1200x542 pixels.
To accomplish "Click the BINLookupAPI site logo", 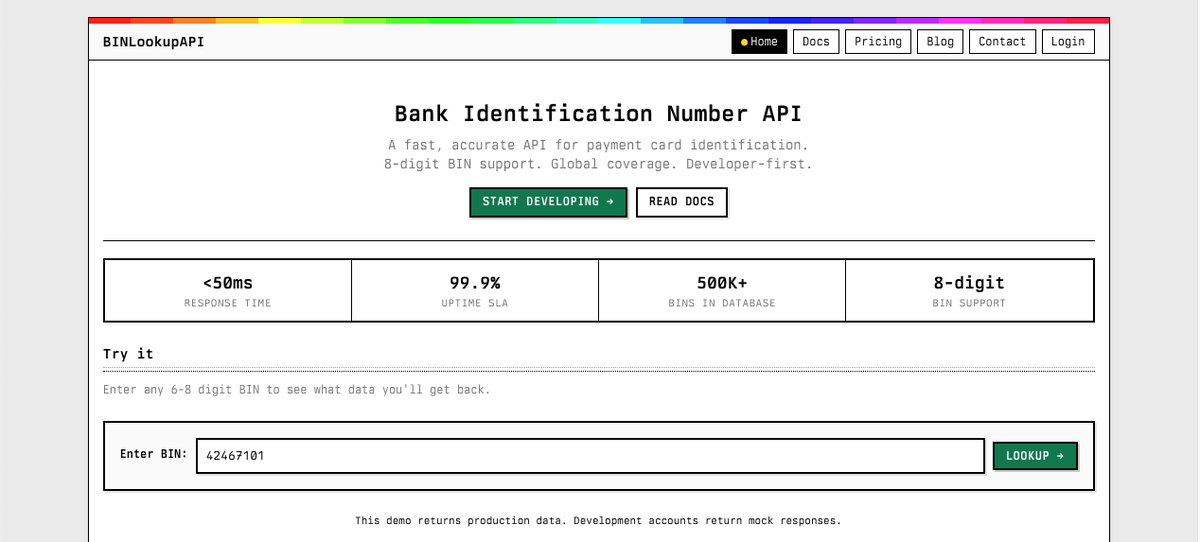I will click(x=153, y=41).
